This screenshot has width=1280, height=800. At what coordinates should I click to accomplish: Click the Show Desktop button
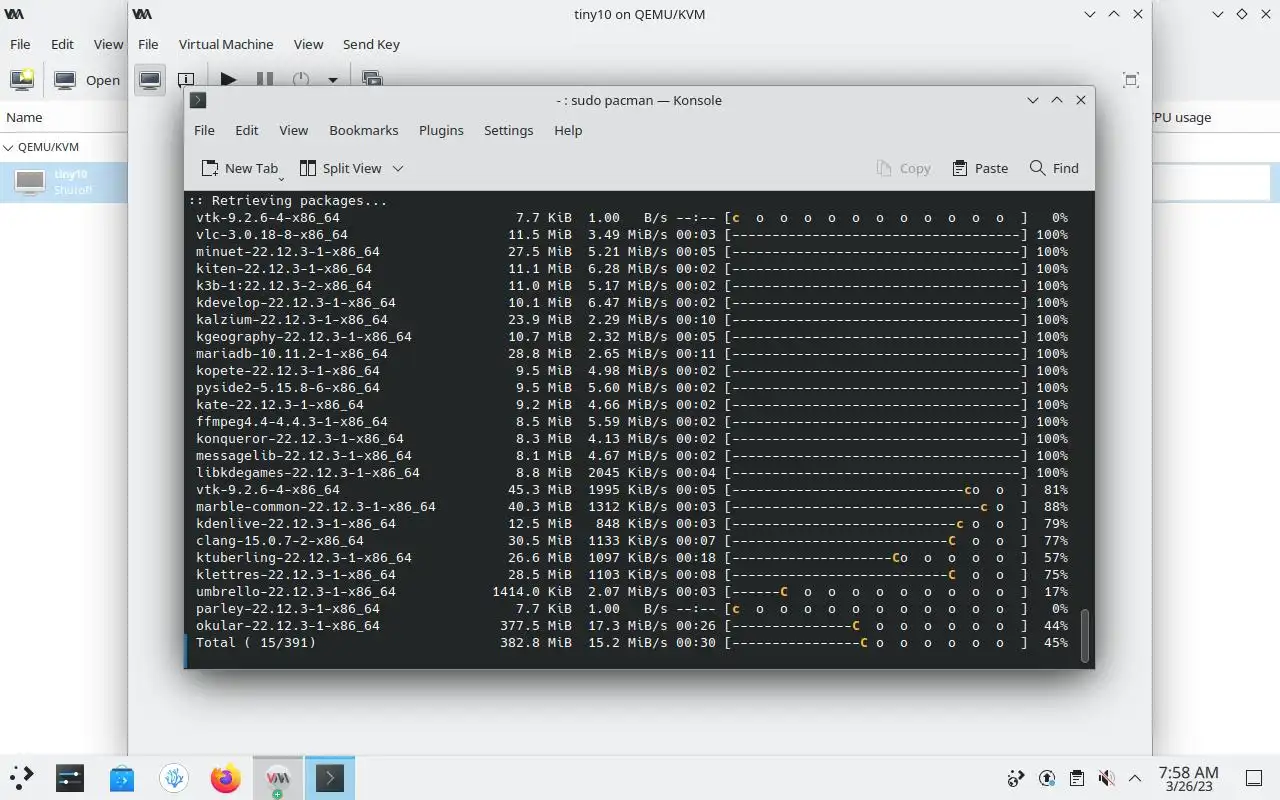tap(1254, 778)
